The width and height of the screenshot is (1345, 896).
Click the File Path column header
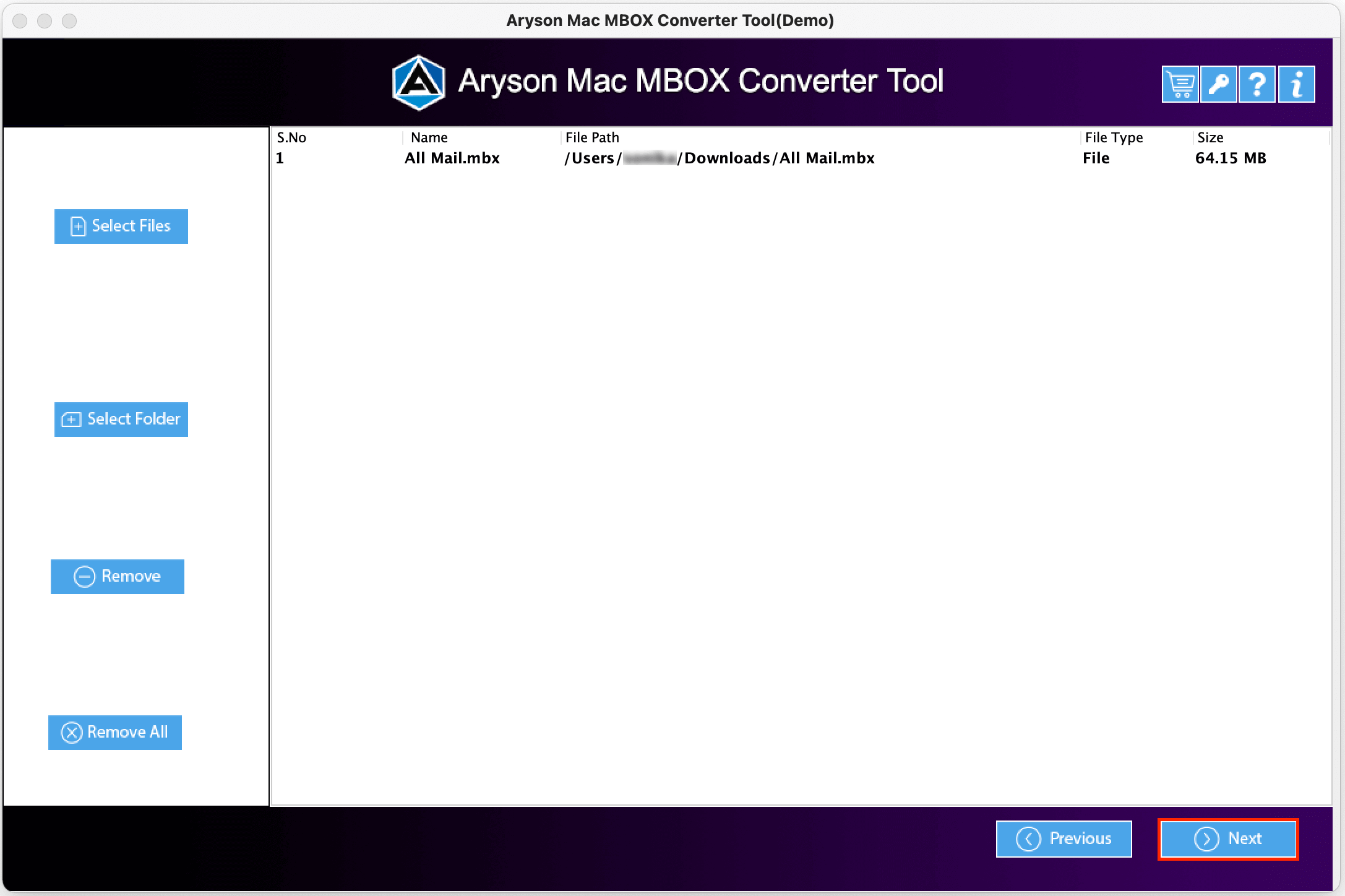820,137
